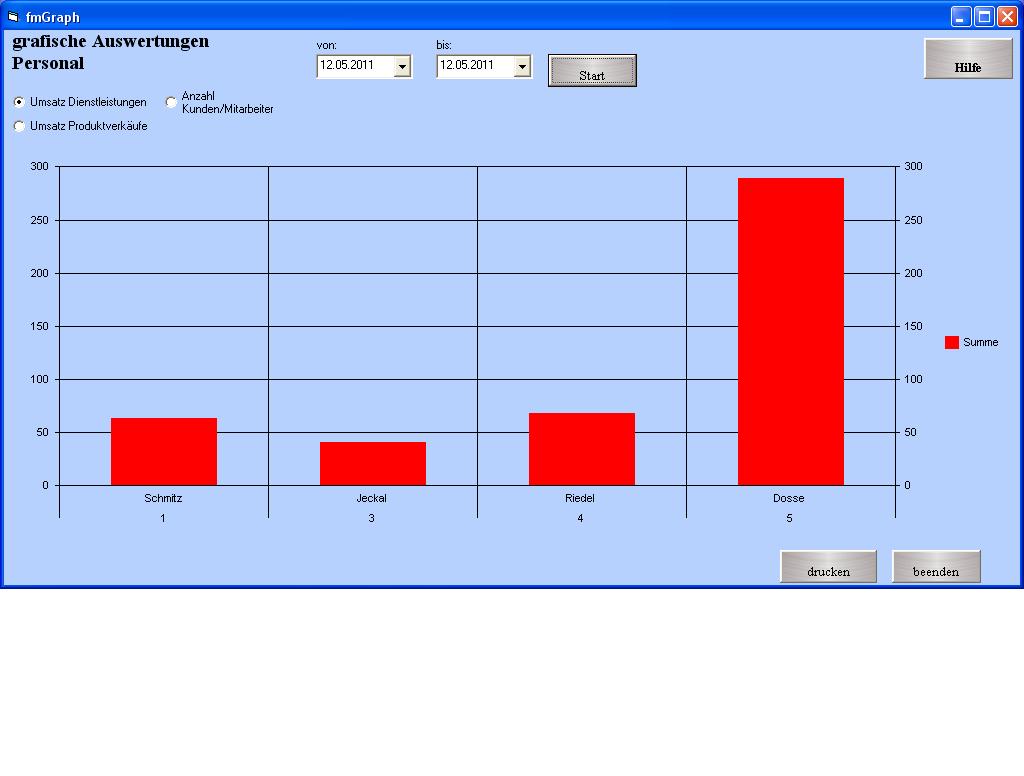Click the red Summe legend swatch
This screenshot has height=776, width=1024.
(952, 342)
